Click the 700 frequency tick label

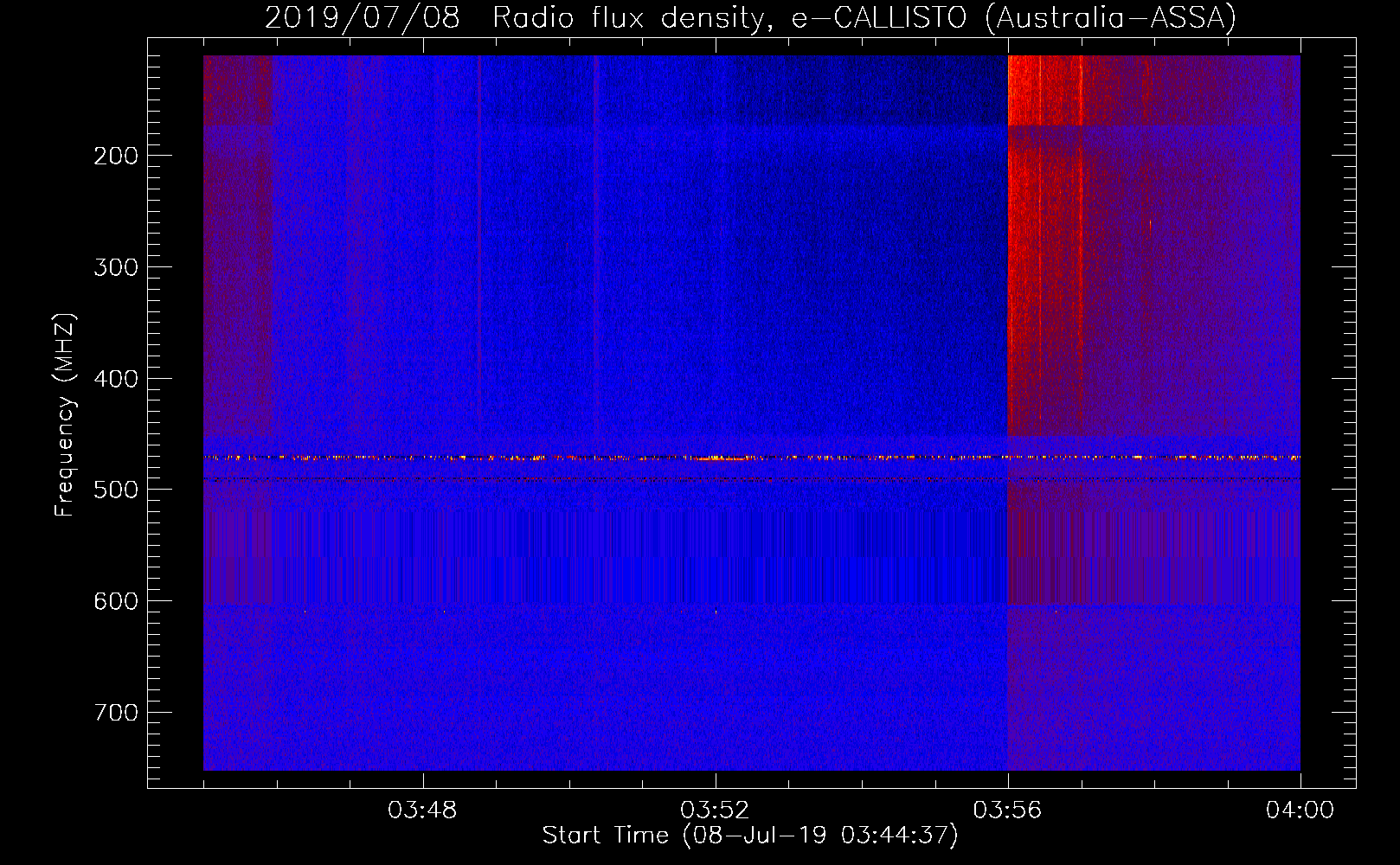tap(116, 713)
